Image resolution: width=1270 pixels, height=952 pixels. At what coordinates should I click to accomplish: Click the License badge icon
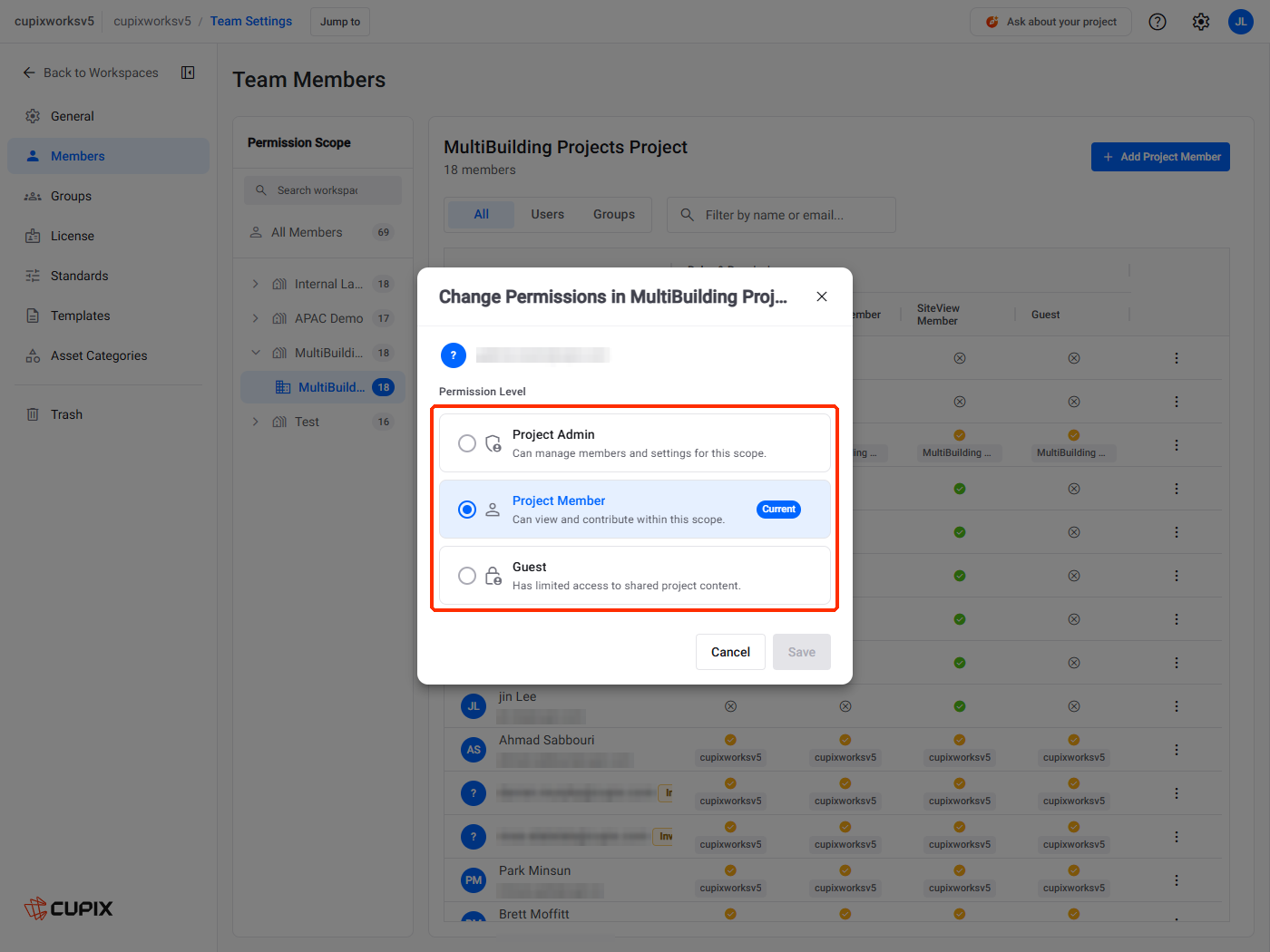(x=33, y=236)
